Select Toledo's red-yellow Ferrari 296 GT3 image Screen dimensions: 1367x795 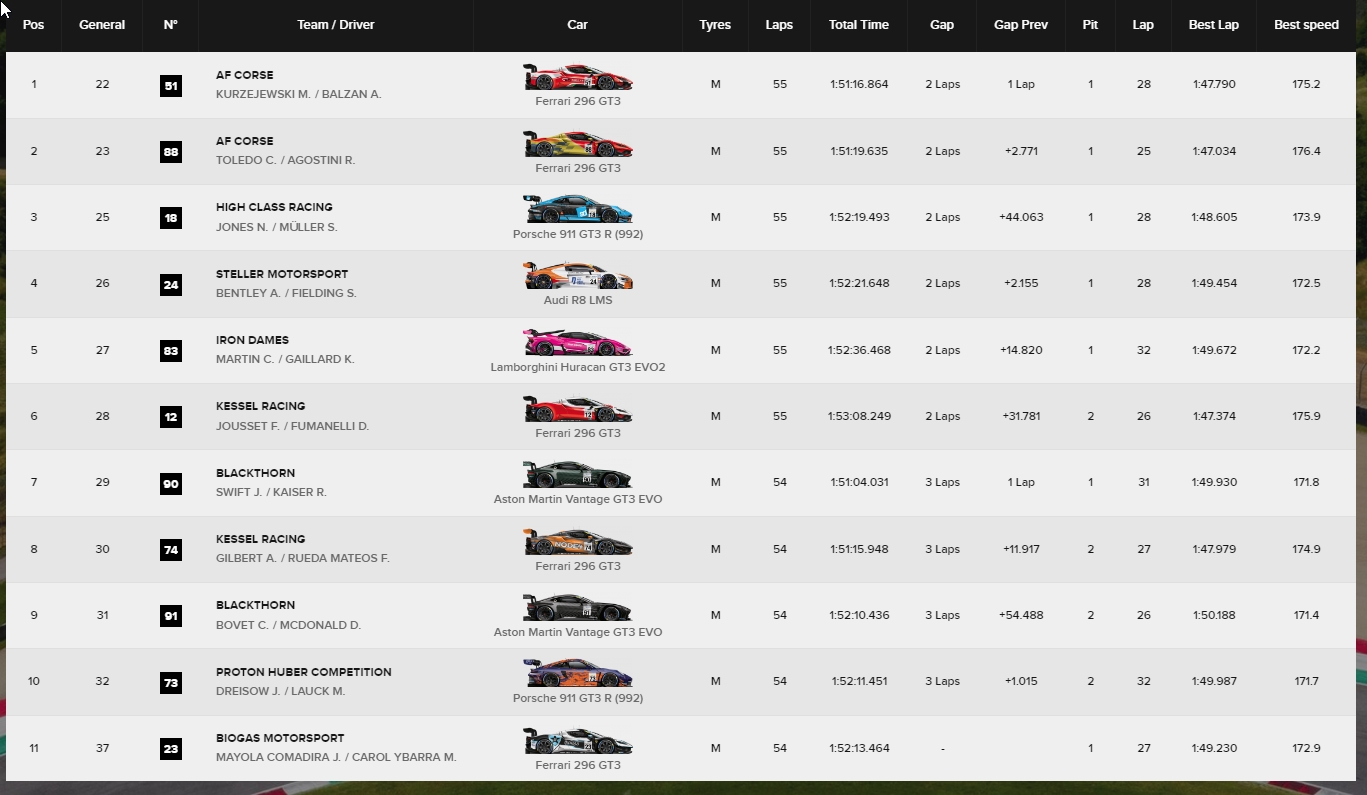coord(578,144)
